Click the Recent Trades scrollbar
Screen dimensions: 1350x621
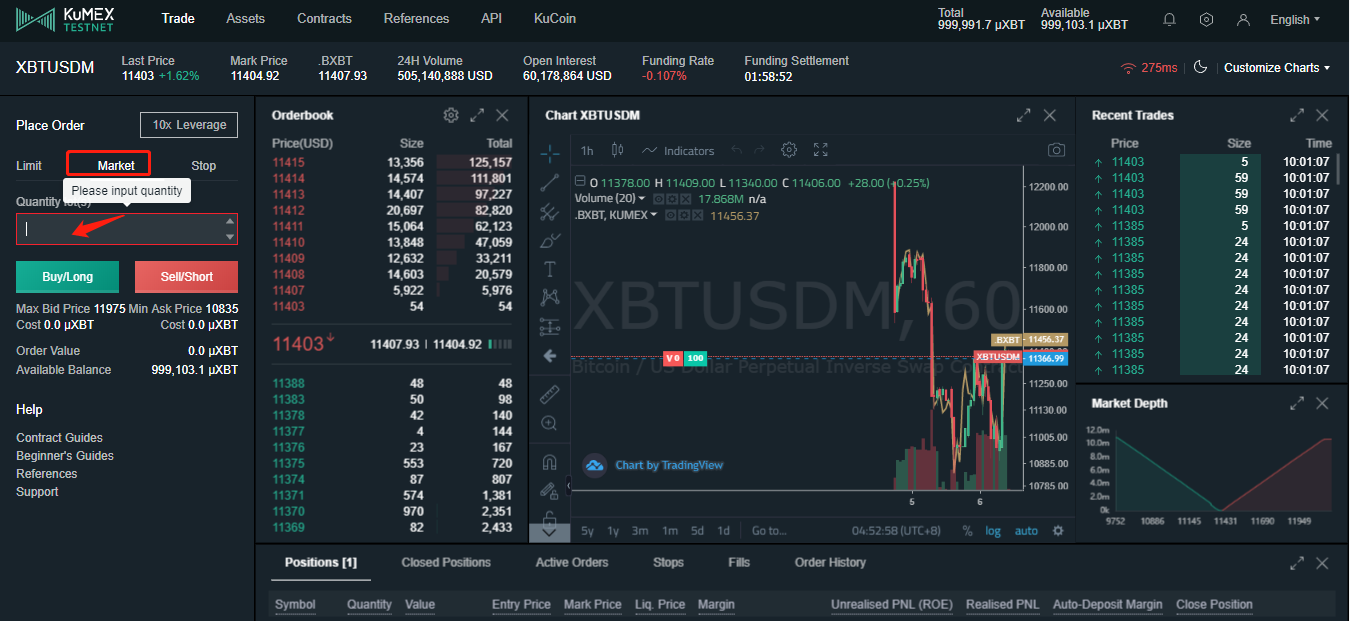(1339, 168)
